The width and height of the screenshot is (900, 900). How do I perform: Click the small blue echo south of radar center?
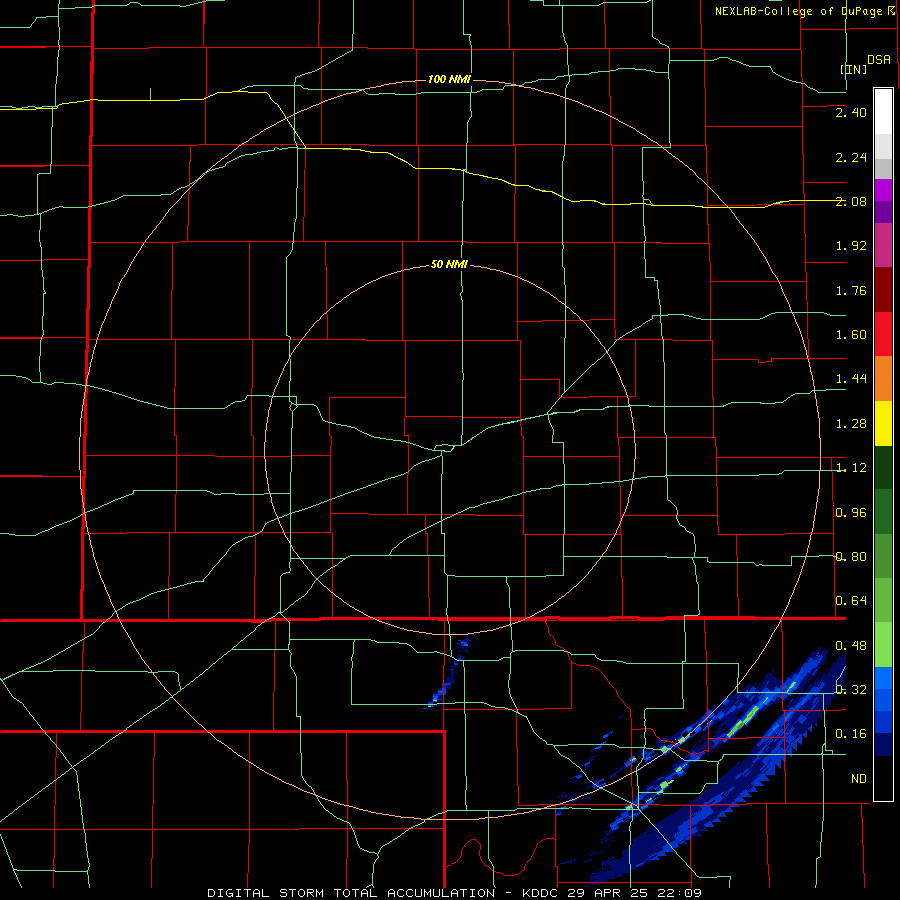[449, 672]
